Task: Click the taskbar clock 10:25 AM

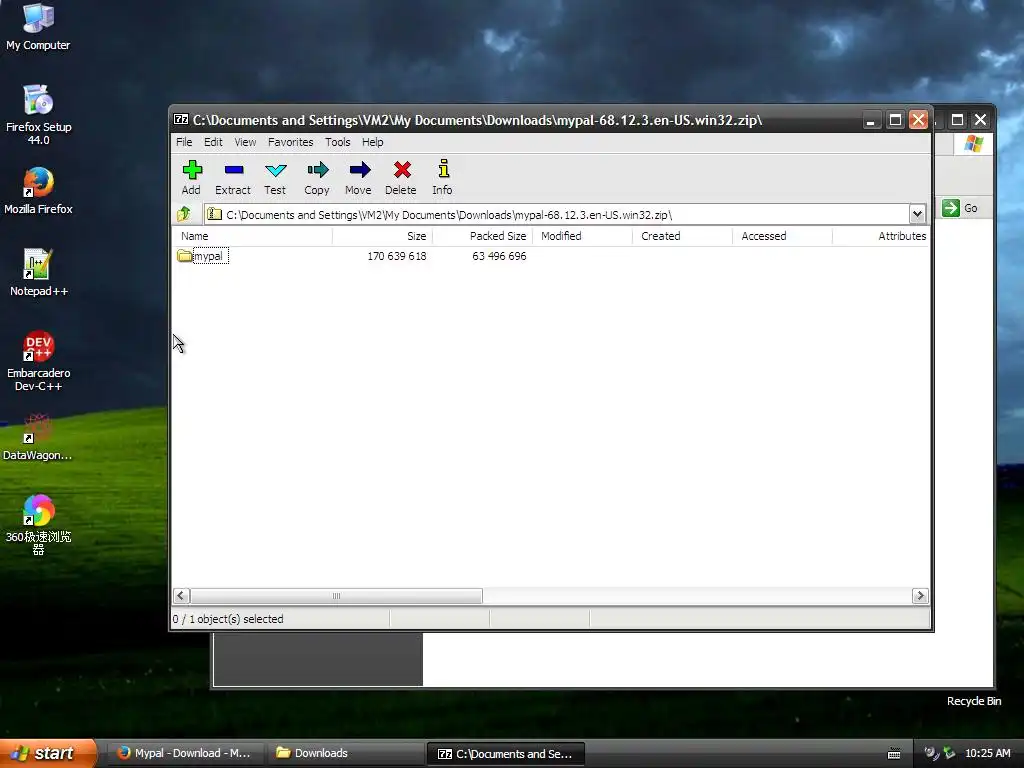Action: (x=987, y=753)
